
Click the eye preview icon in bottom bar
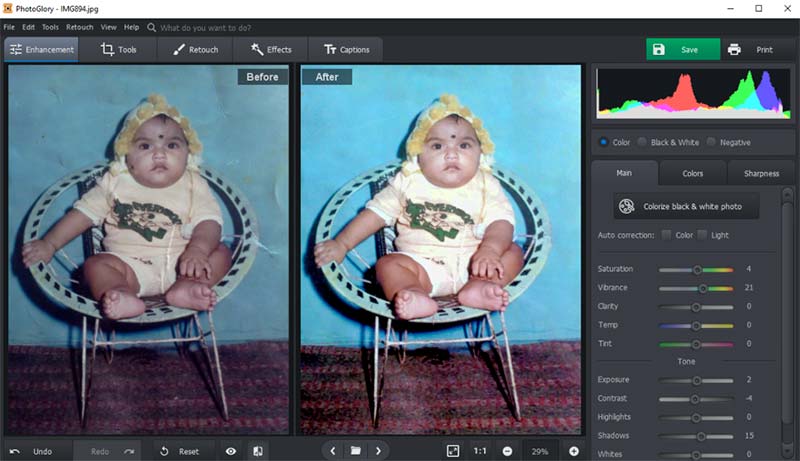(231, 451)
